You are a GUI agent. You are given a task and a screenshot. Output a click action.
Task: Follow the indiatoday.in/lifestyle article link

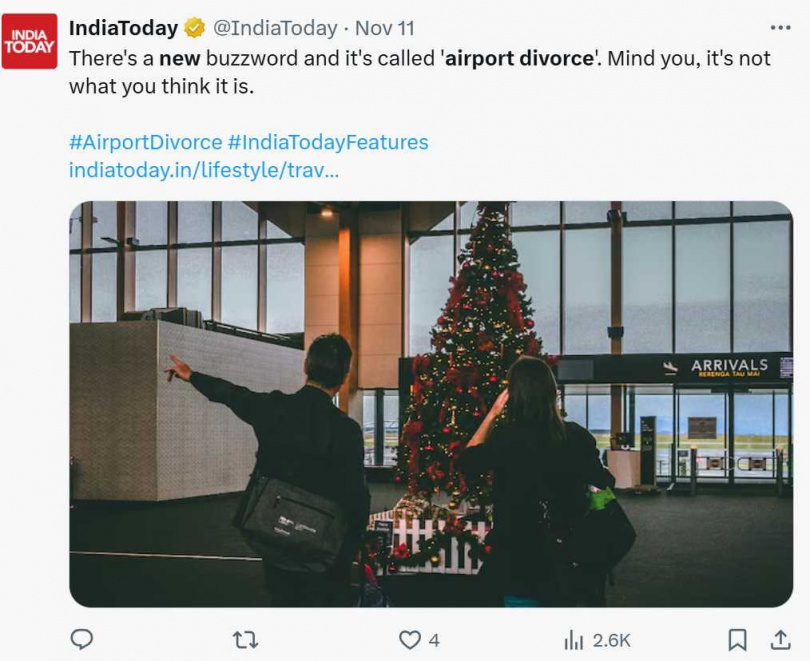tap(203, 170)
